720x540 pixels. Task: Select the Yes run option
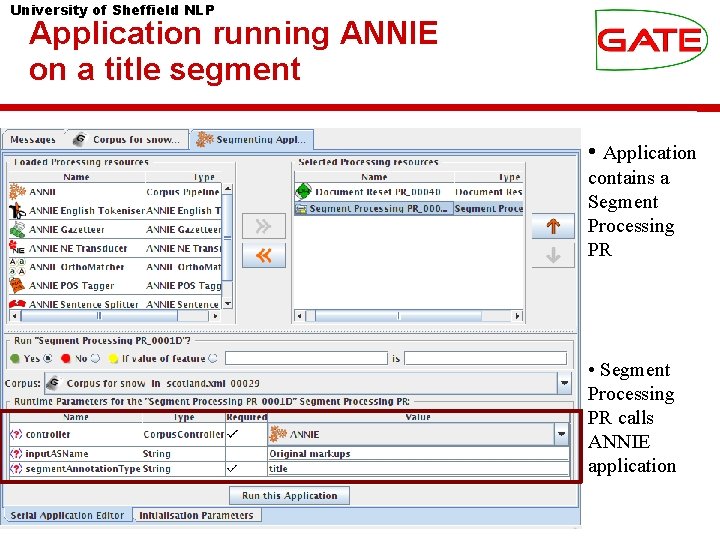48,358
